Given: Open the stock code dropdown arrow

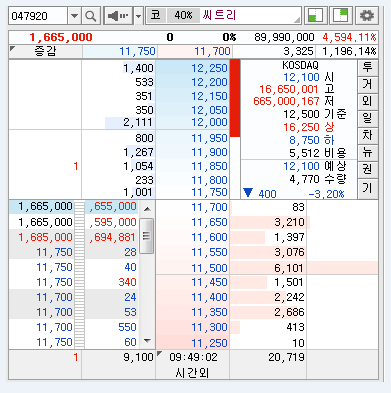Looking at the screenshot, I should point(74,16).
